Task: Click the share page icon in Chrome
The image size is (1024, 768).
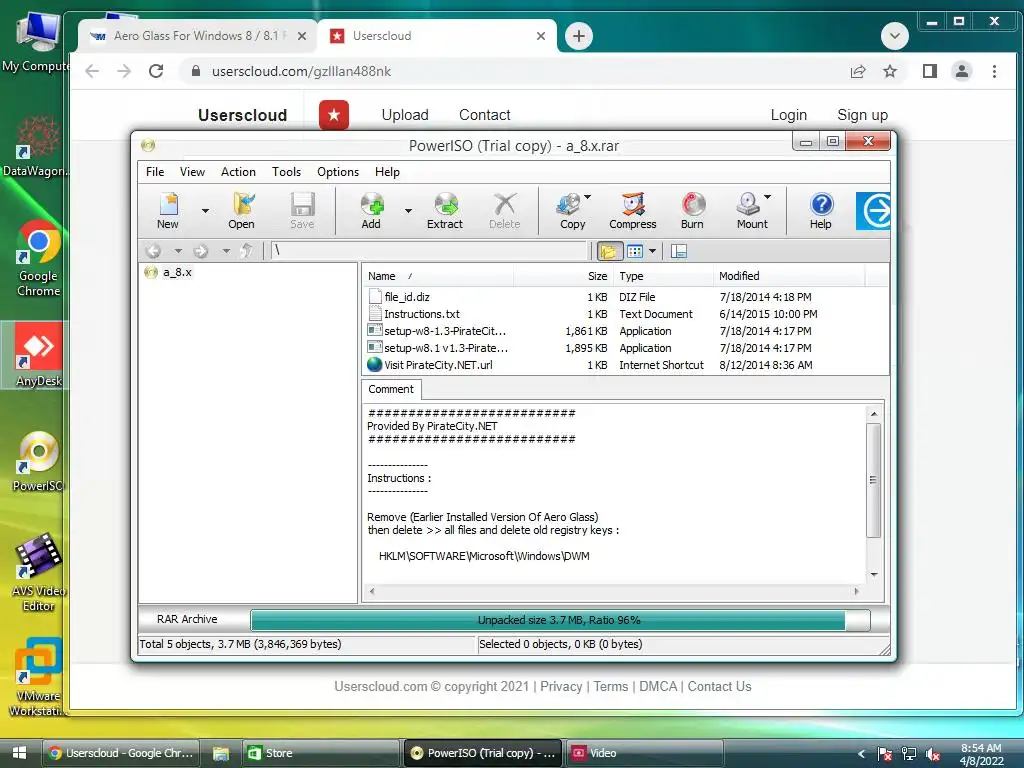Action: tap(857, 71)
